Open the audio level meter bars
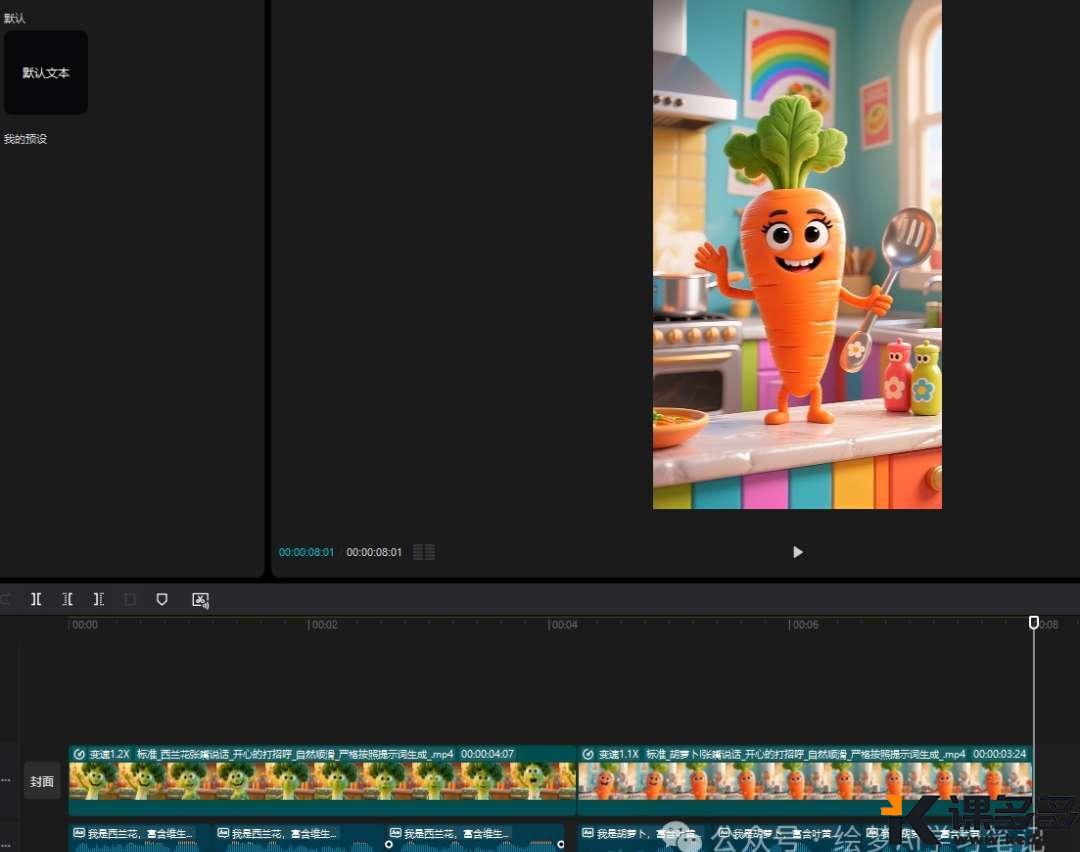 424,552
